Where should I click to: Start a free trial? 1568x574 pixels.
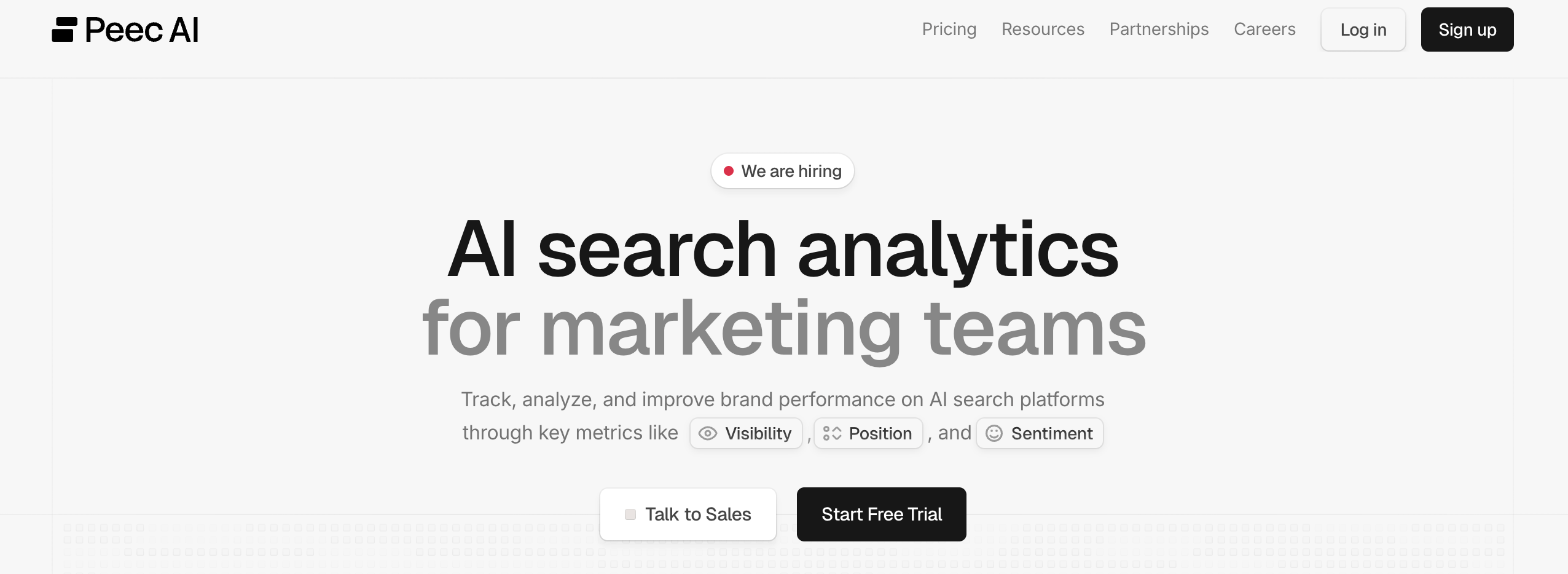[x=881, y=514]
